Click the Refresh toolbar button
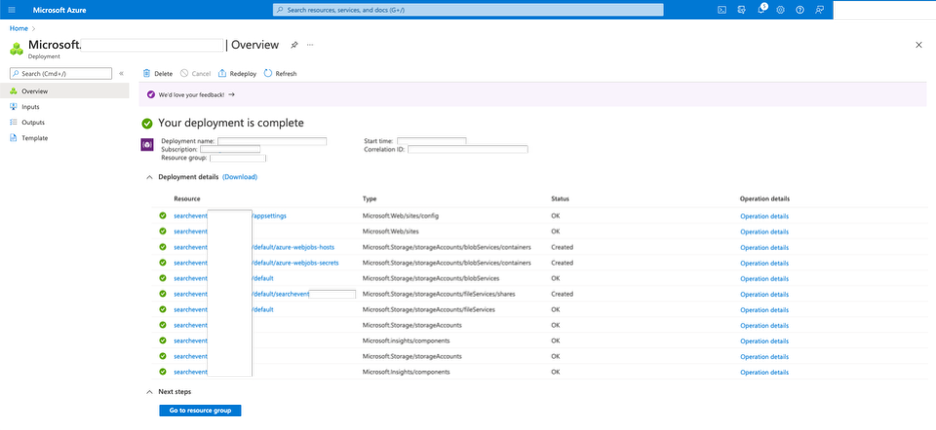This screenshot has width=936, height=430. click(280, 73)
